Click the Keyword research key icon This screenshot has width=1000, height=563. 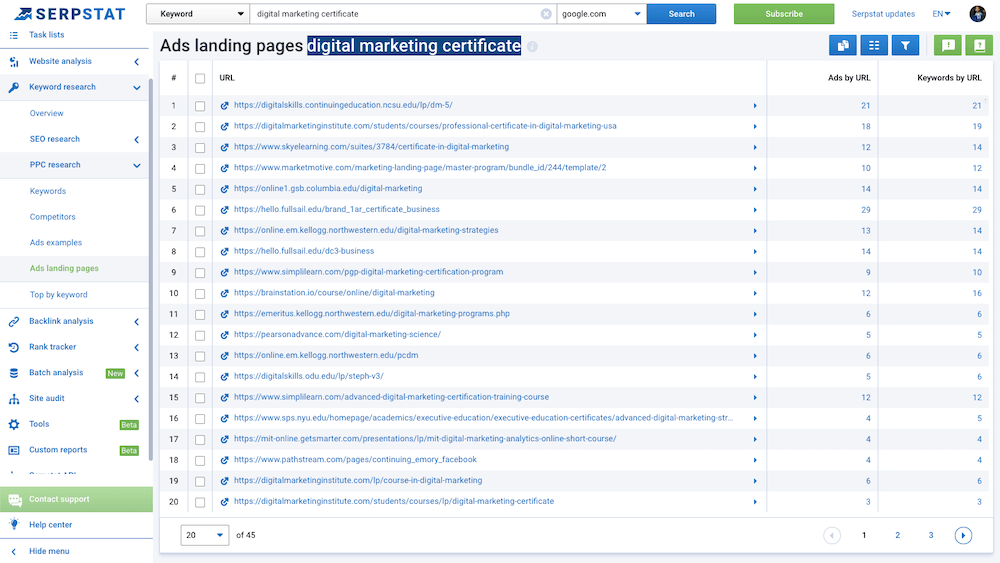pyautogui.click(x=14, y=87)
